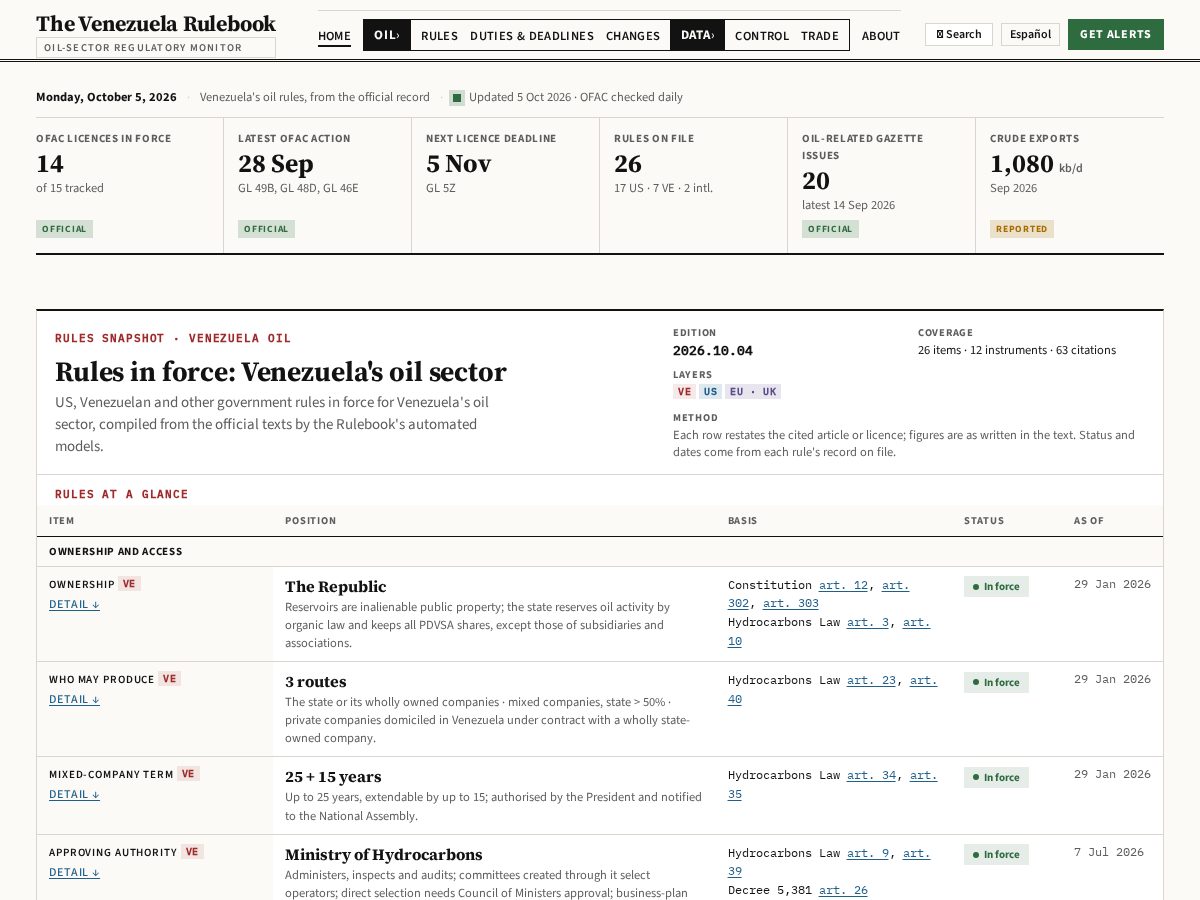Open the Control nav item
1200x900 pixels.
click(762, 36)
